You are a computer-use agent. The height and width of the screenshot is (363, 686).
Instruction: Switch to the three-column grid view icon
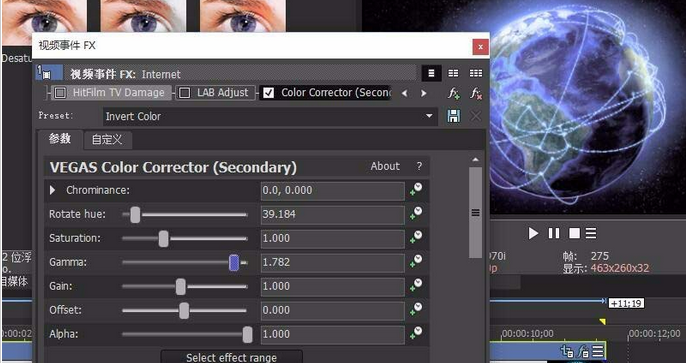tap(476, 73)
